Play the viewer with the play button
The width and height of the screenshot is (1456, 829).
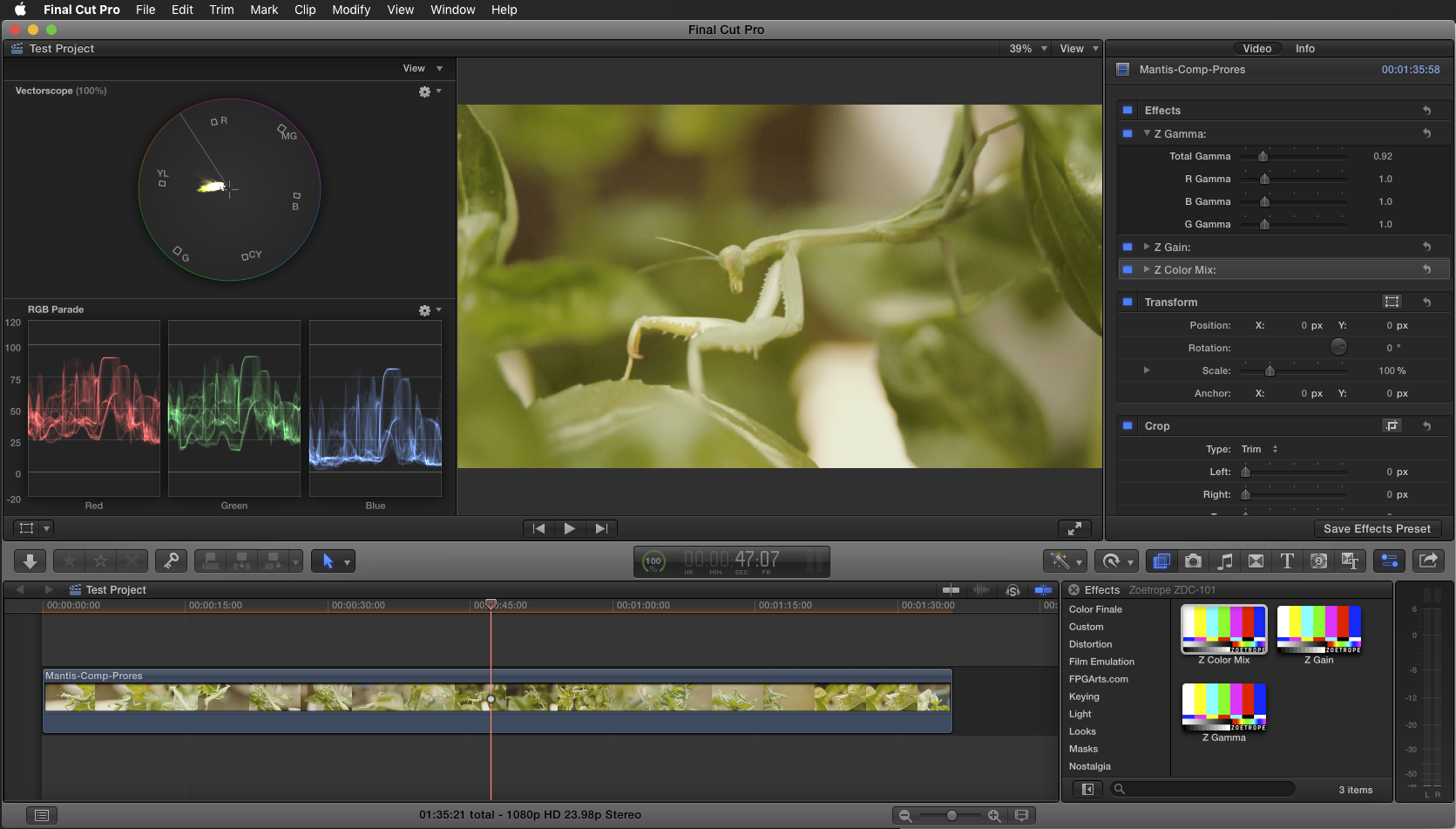570,528
